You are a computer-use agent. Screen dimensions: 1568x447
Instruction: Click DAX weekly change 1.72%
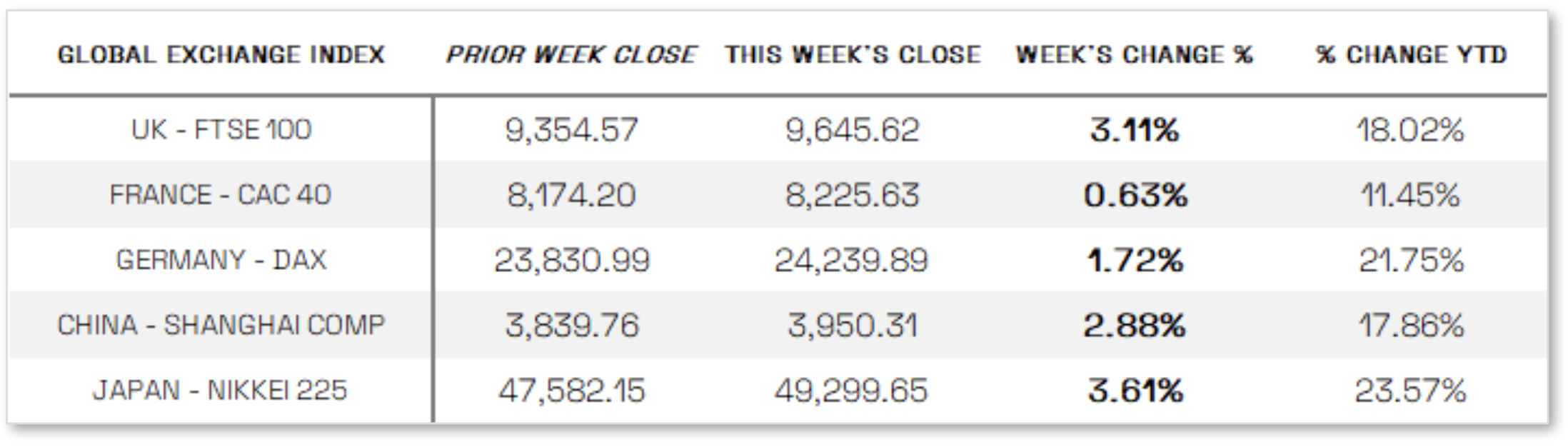(1135, 260)
